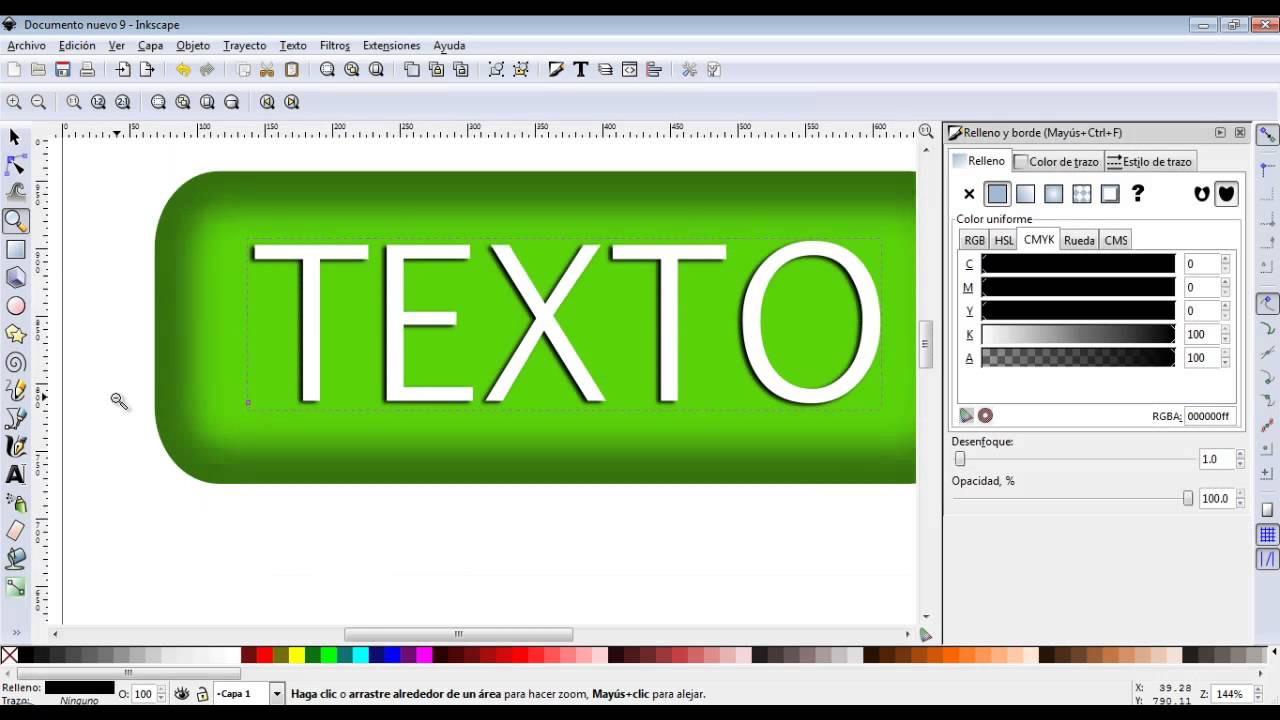The height and width of the screenshot is (720, 1280).
Task: Open the Trayecto menu
Action: click(x=244, y=45)
